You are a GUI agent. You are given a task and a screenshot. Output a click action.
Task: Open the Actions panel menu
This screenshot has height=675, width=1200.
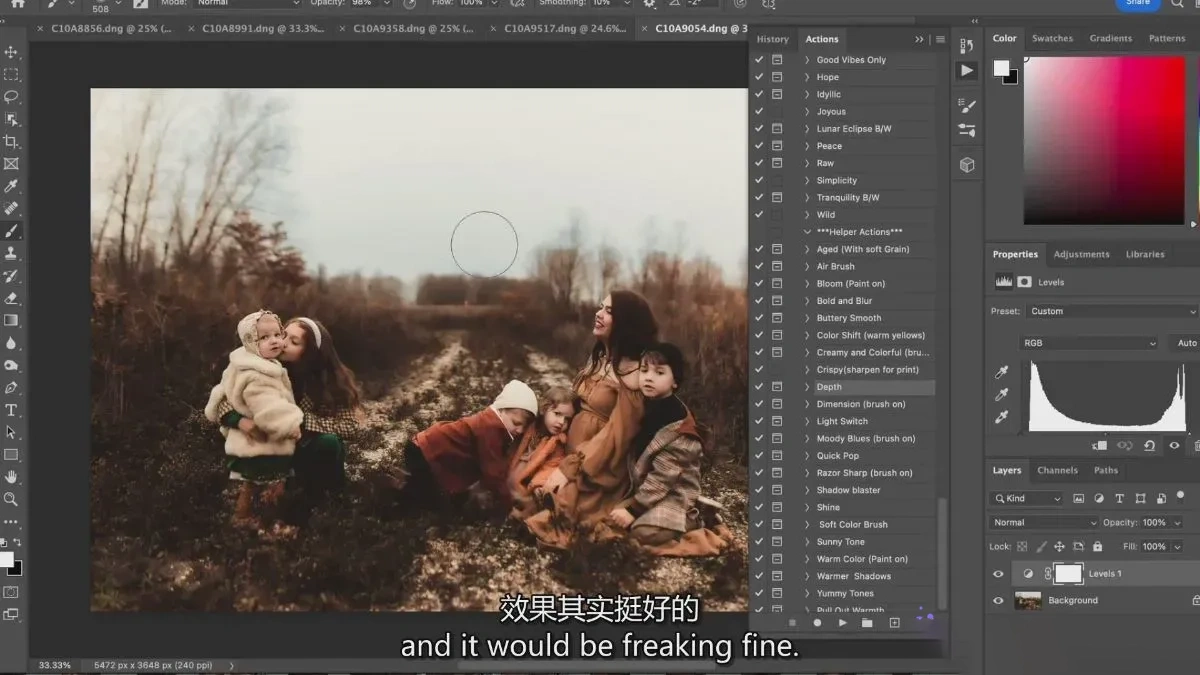coord(940,39)
